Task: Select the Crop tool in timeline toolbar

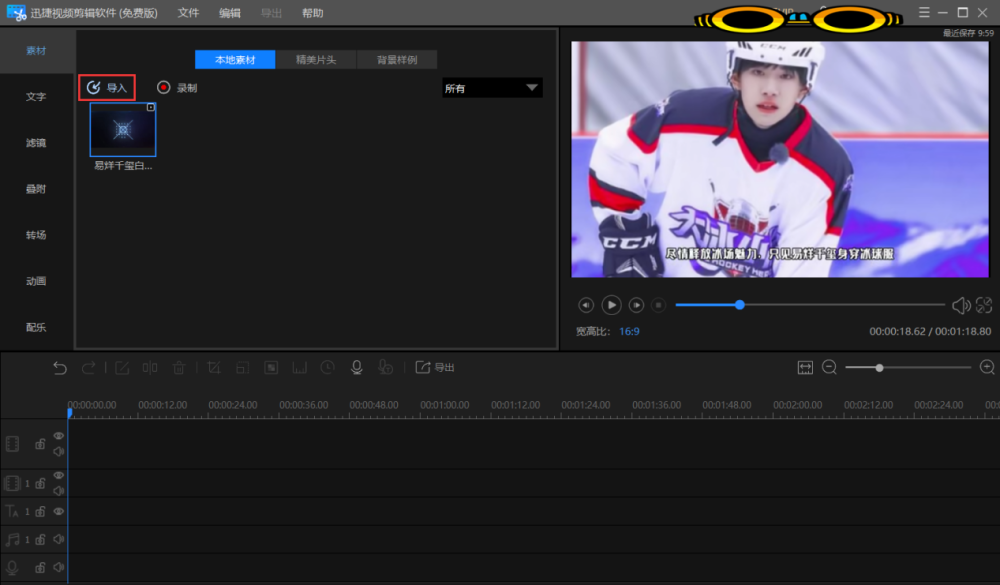Action: pos(214,367)
